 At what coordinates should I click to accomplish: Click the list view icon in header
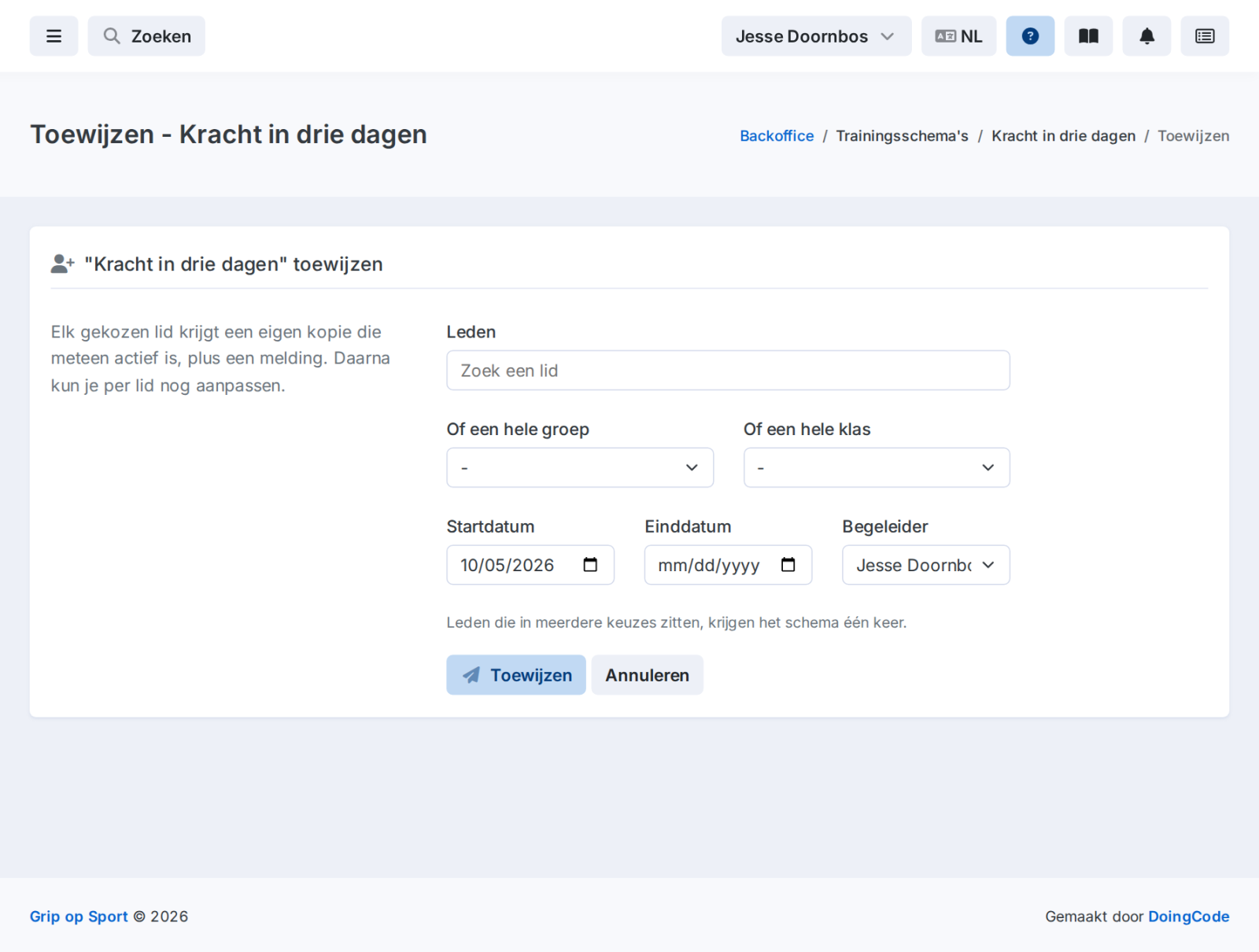(1205, 36)
